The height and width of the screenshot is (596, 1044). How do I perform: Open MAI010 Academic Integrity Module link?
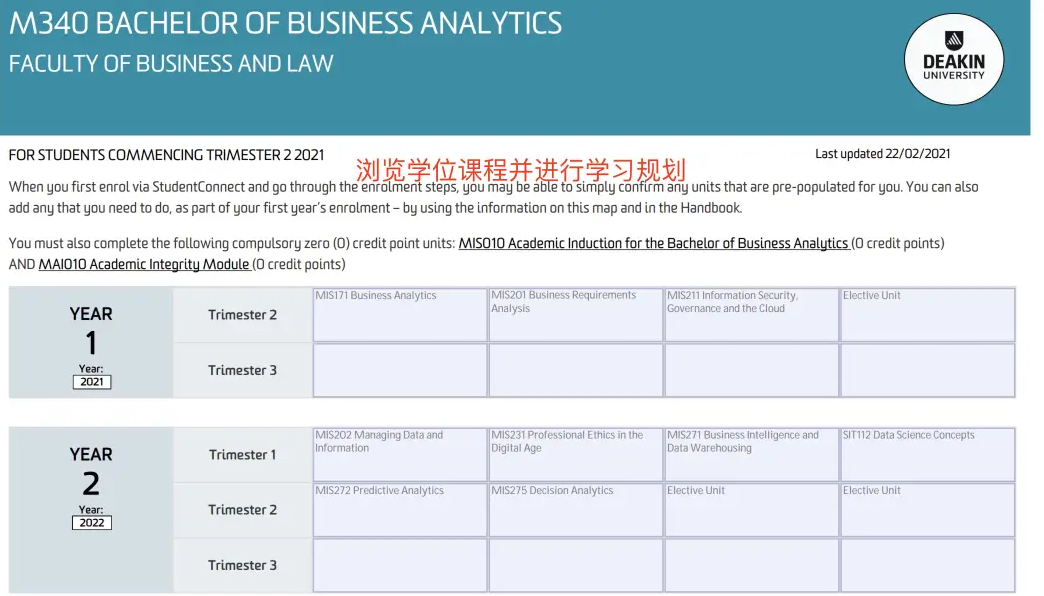click(144, 264)
